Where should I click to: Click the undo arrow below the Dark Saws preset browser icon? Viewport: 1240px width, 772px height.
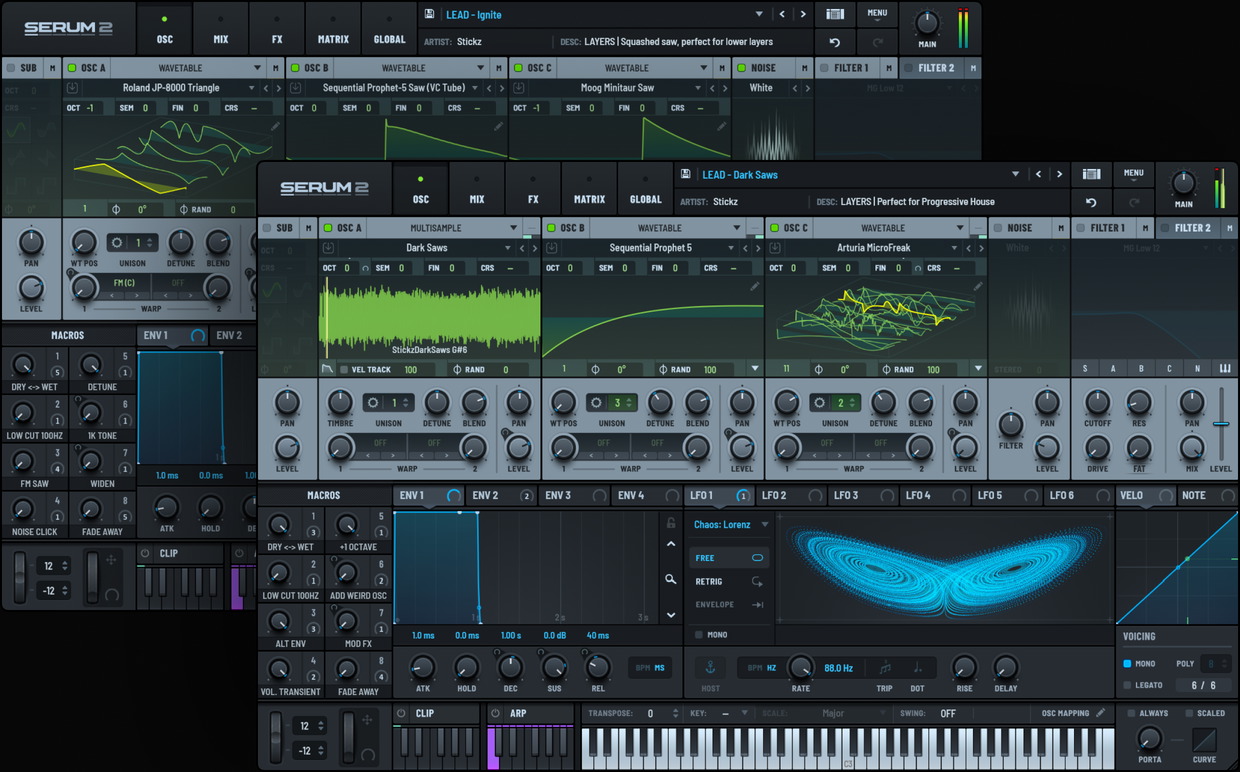[x=1091, y=202]
